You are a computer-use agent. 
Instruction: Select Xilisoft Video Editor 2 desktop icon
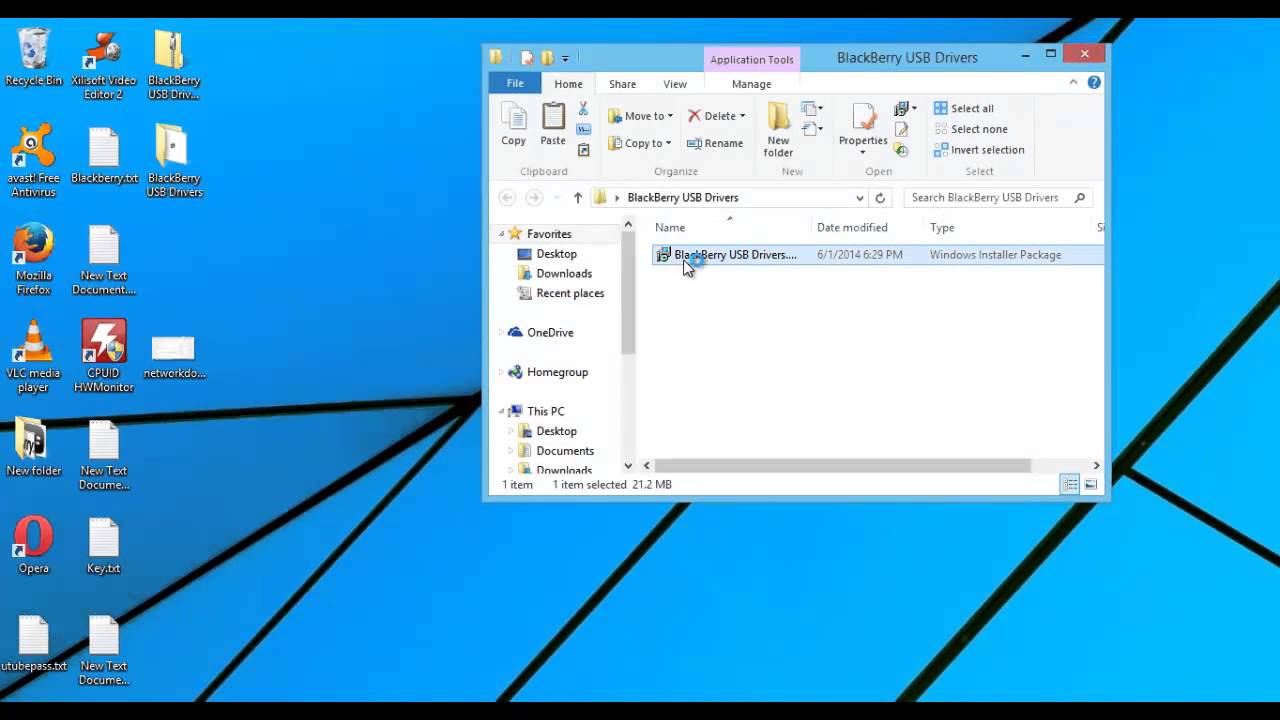103,64
